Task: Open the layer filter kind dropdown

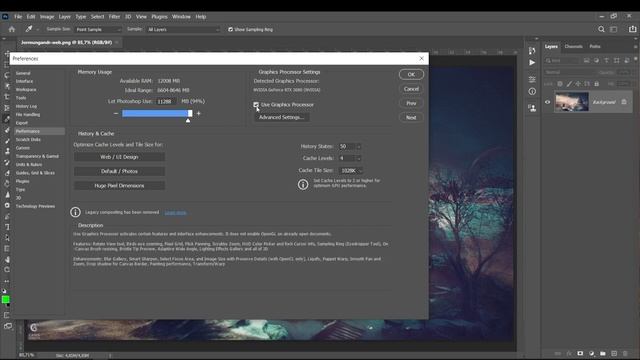Action: (x=562, y=60)
